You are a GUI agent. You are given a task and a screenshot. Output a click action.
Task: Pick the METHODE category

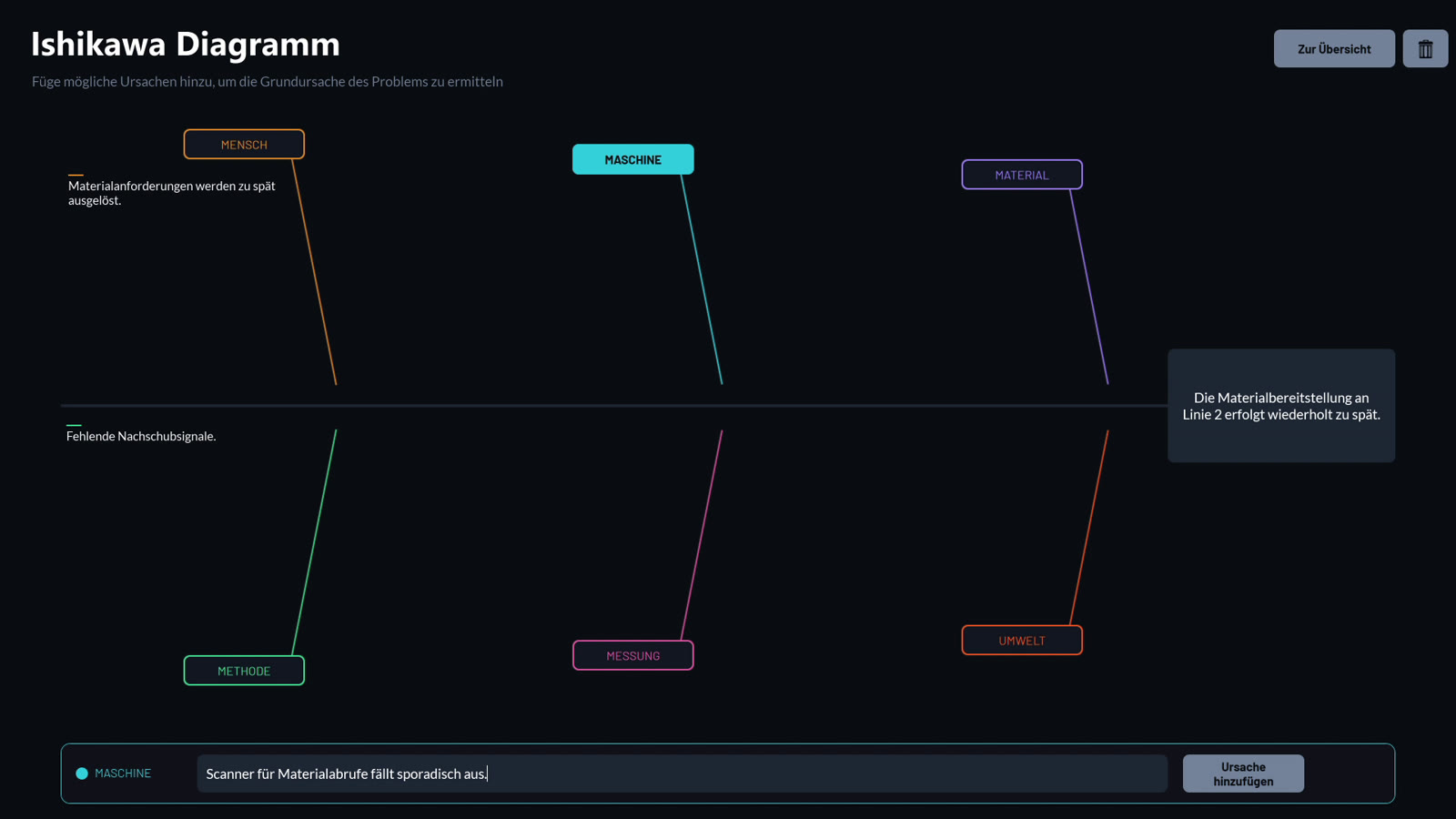pyautogui.click(x=244, y=671)
